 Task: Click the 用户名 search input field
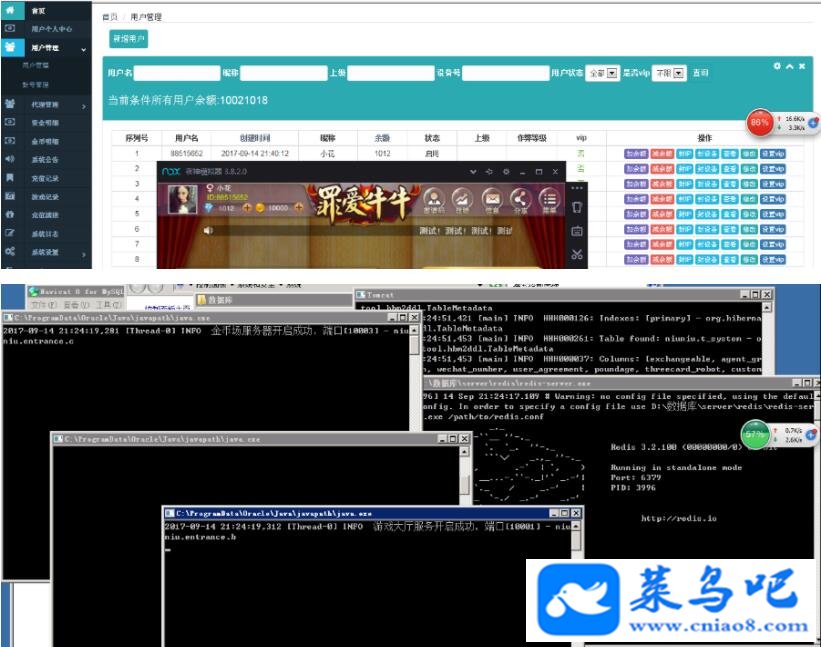(177, 73)
